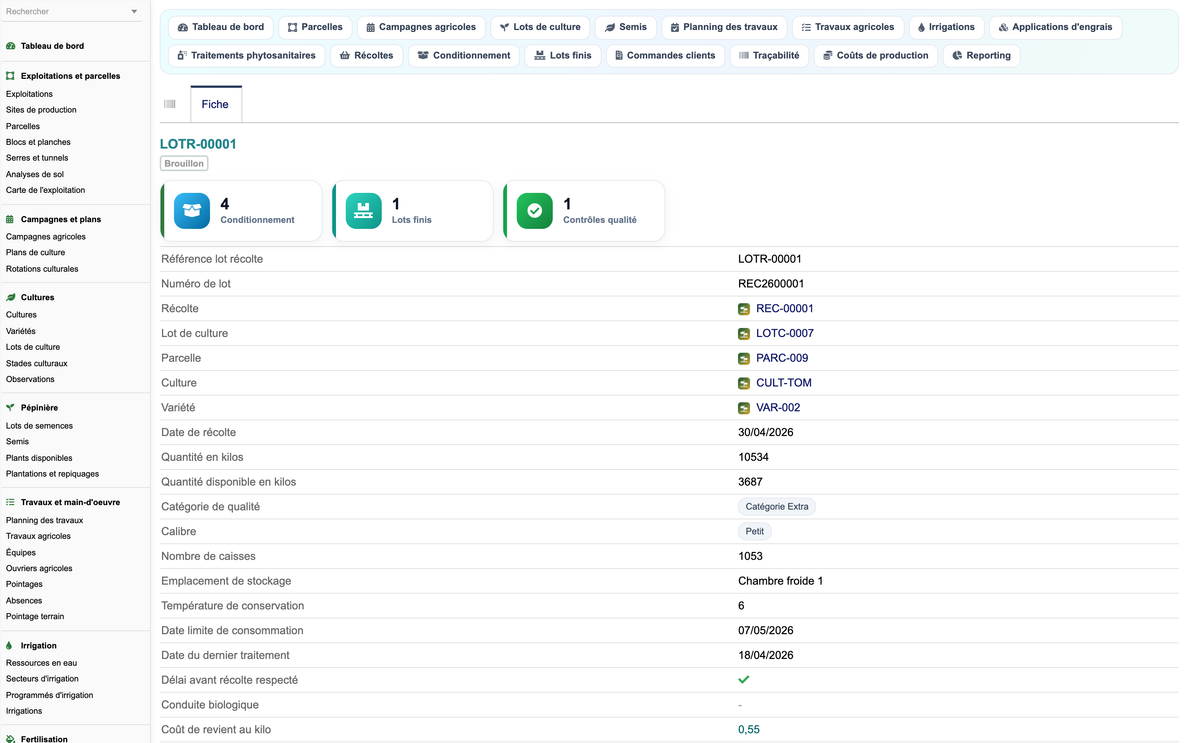1200x743 pixels.
Task: Toggle the Délai avant récolte respecté checkmark
Action: [x=744, y=680]
